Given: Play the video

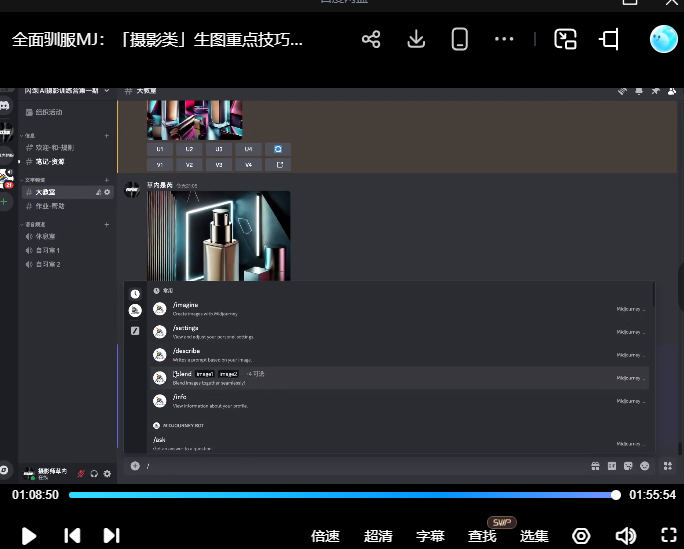Looking at the screenshot, I should pyautogui.click(x=29, y=536).
